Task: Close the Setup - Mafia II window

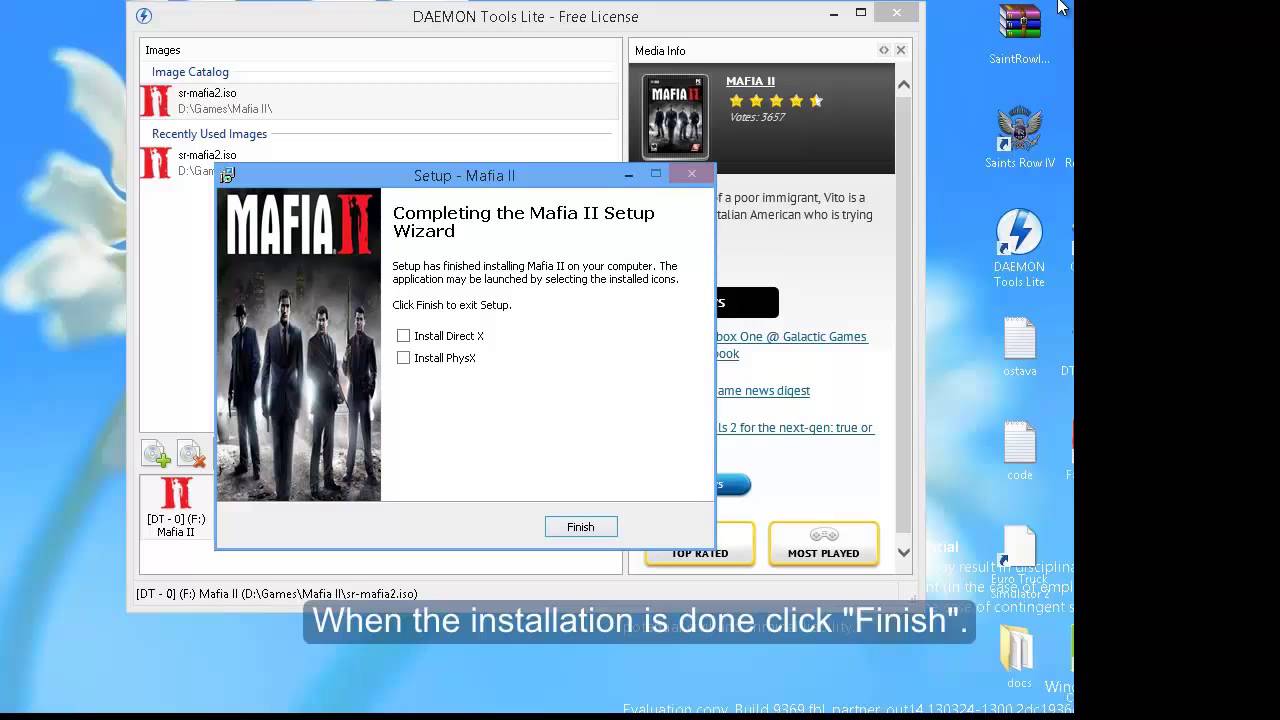Action: click(x=691, y=174)
